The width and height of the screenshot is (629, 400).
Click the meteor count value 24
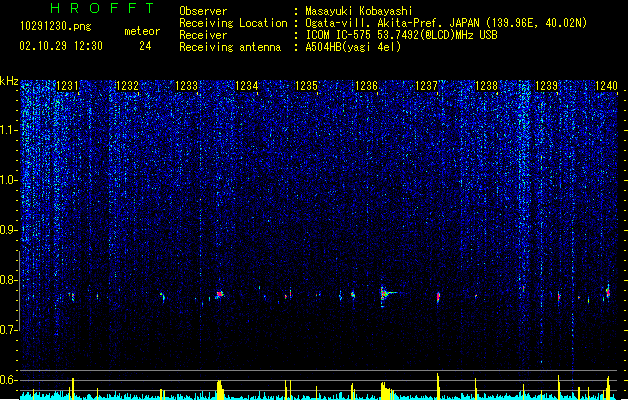pyautogui.click(x=145, y=46)
